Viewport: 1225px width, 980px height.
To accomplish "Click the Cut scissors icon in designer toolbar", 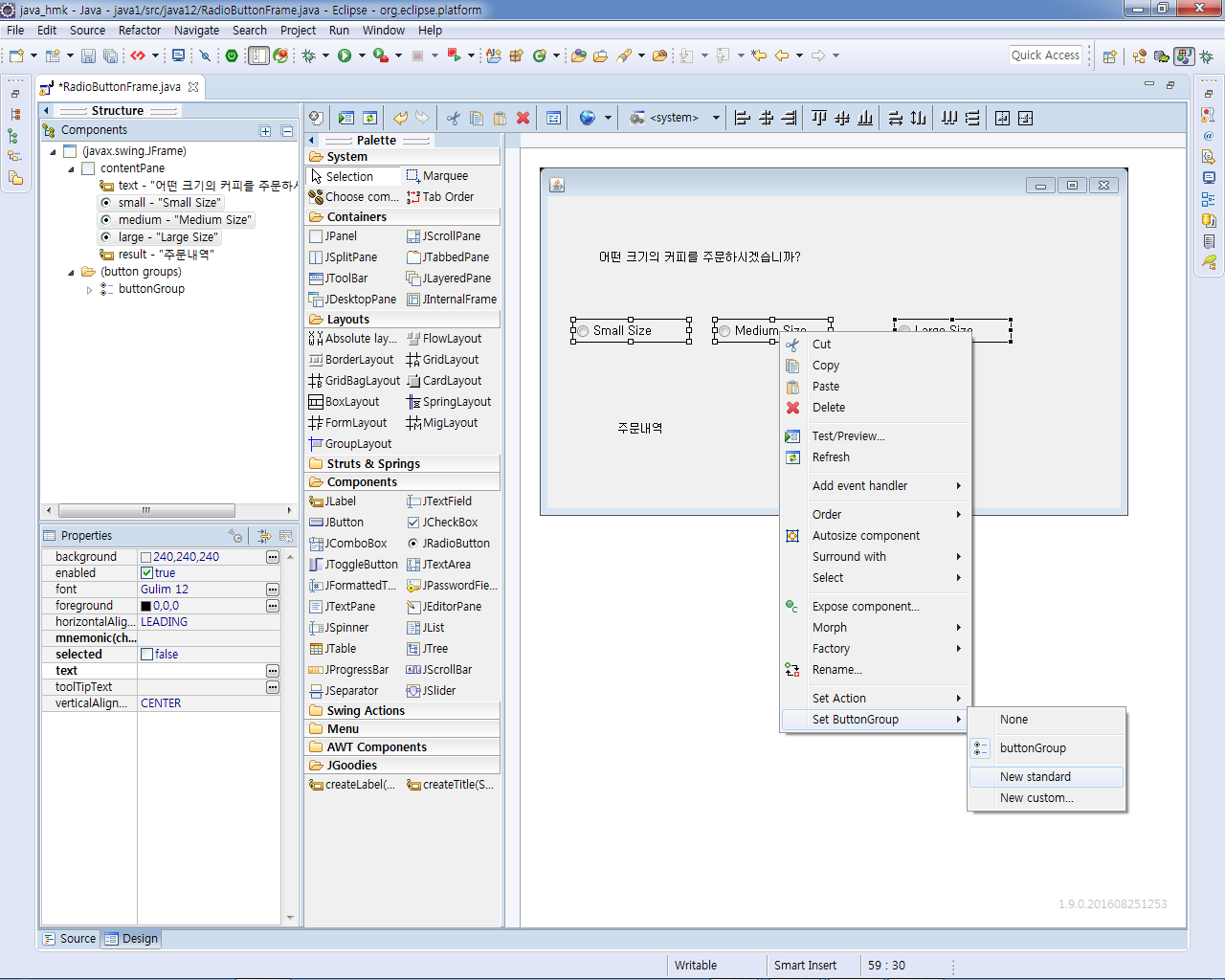I will [453, 118].
